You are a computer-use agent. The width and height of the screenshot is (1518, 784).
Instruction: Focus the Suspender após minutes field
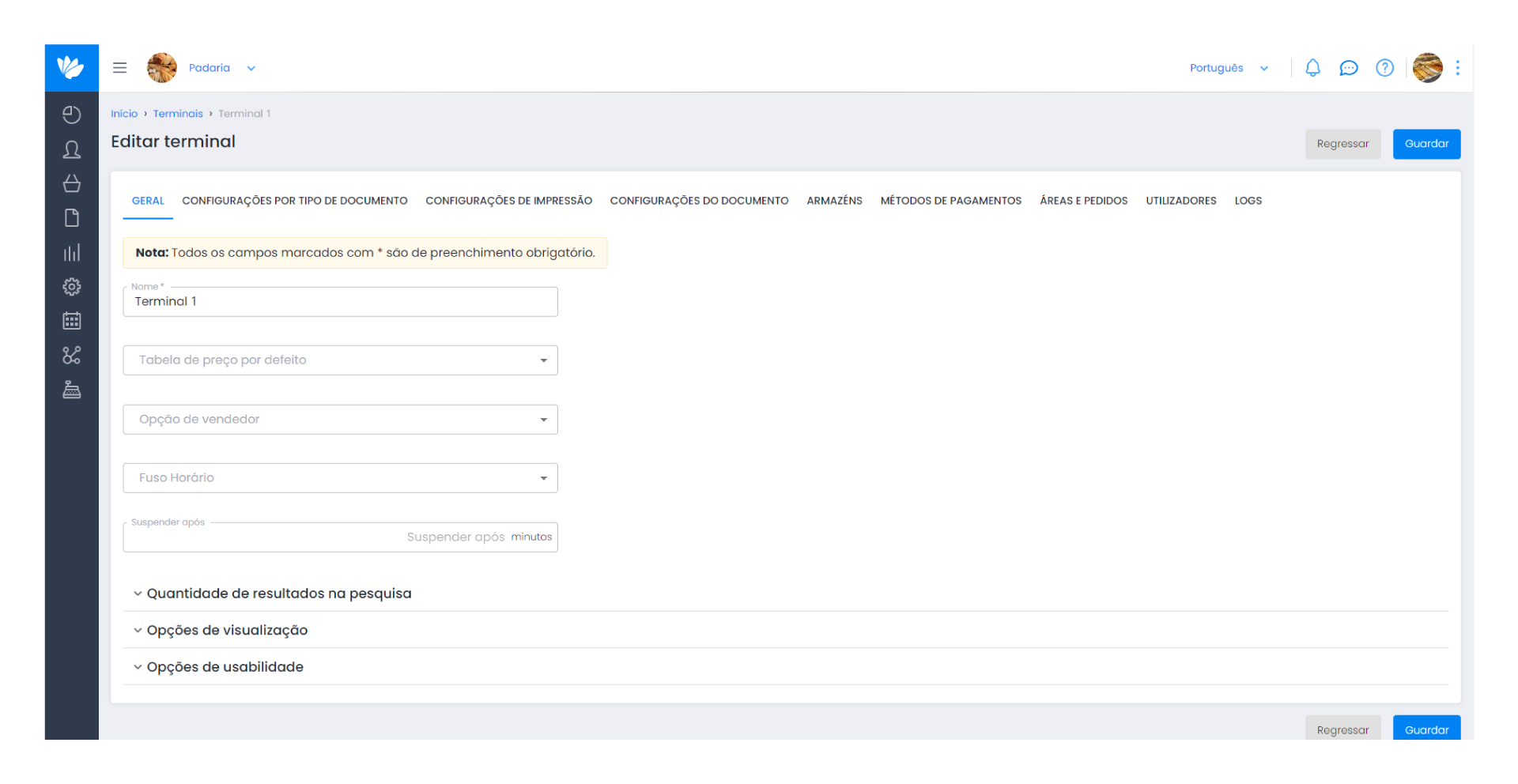point(340,537)
